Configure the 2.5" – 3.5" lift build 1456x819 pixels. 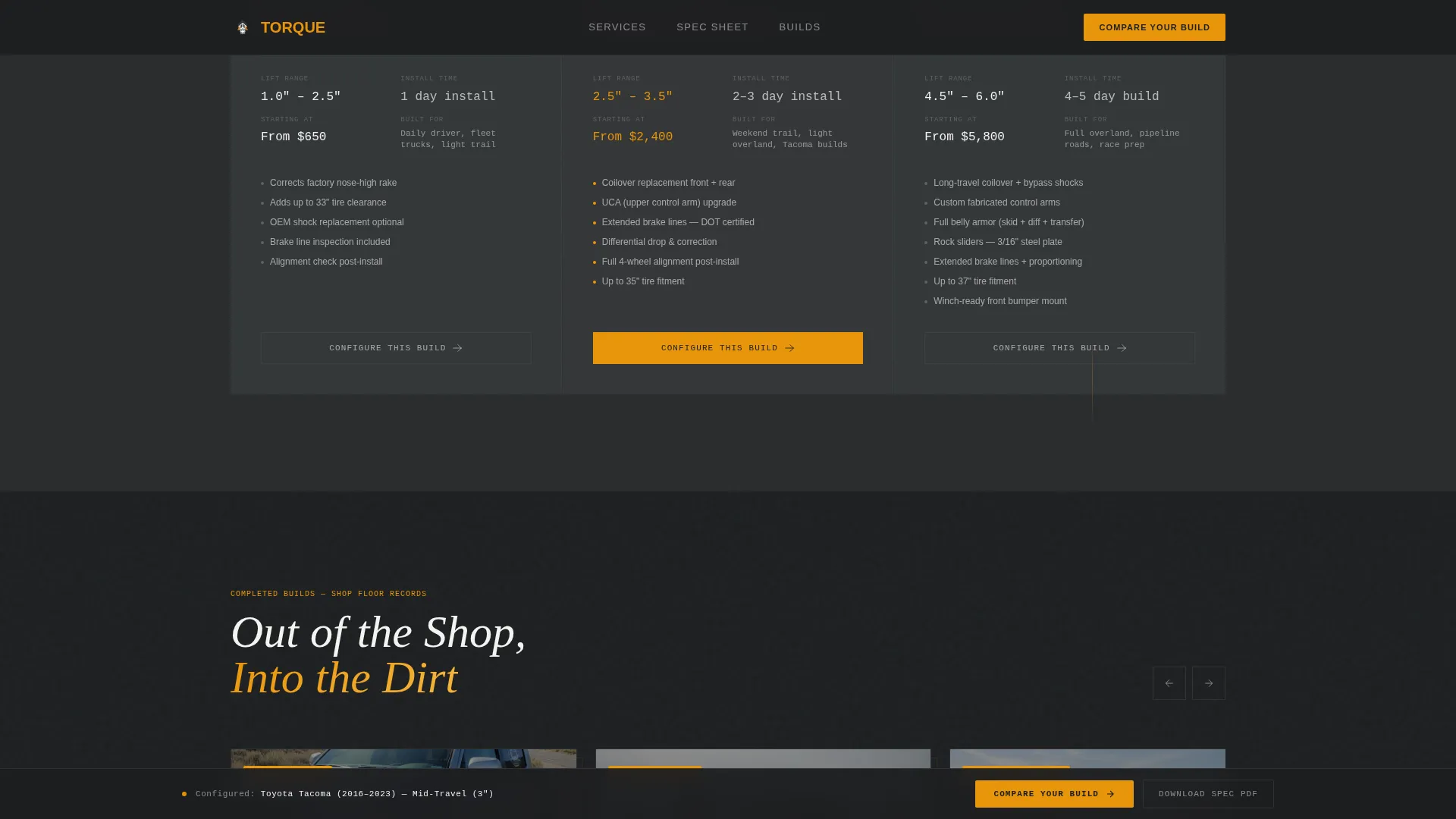tap(728, 348)
